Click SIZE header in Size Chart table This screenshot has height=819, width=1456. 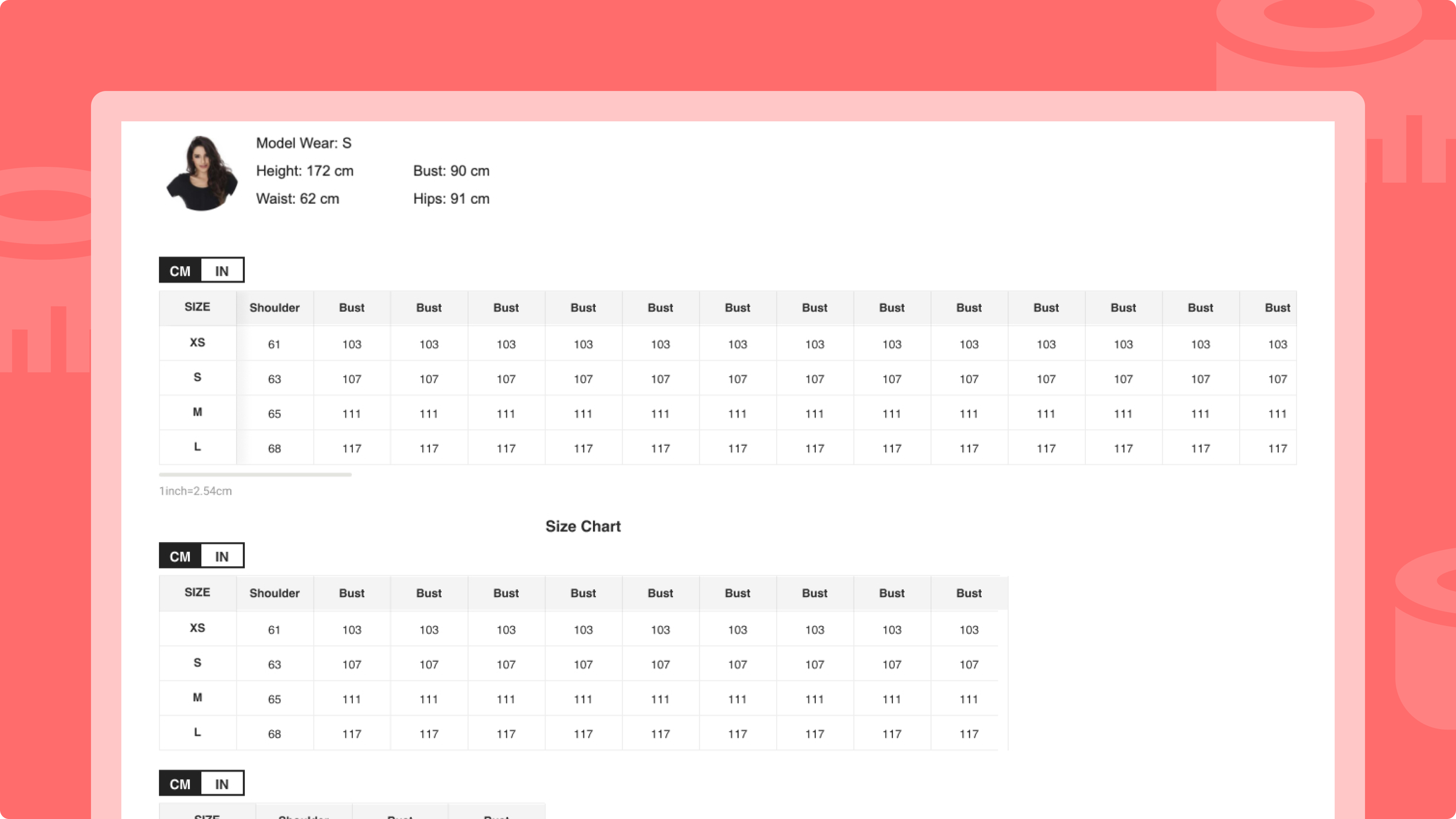tap(197, 592)
